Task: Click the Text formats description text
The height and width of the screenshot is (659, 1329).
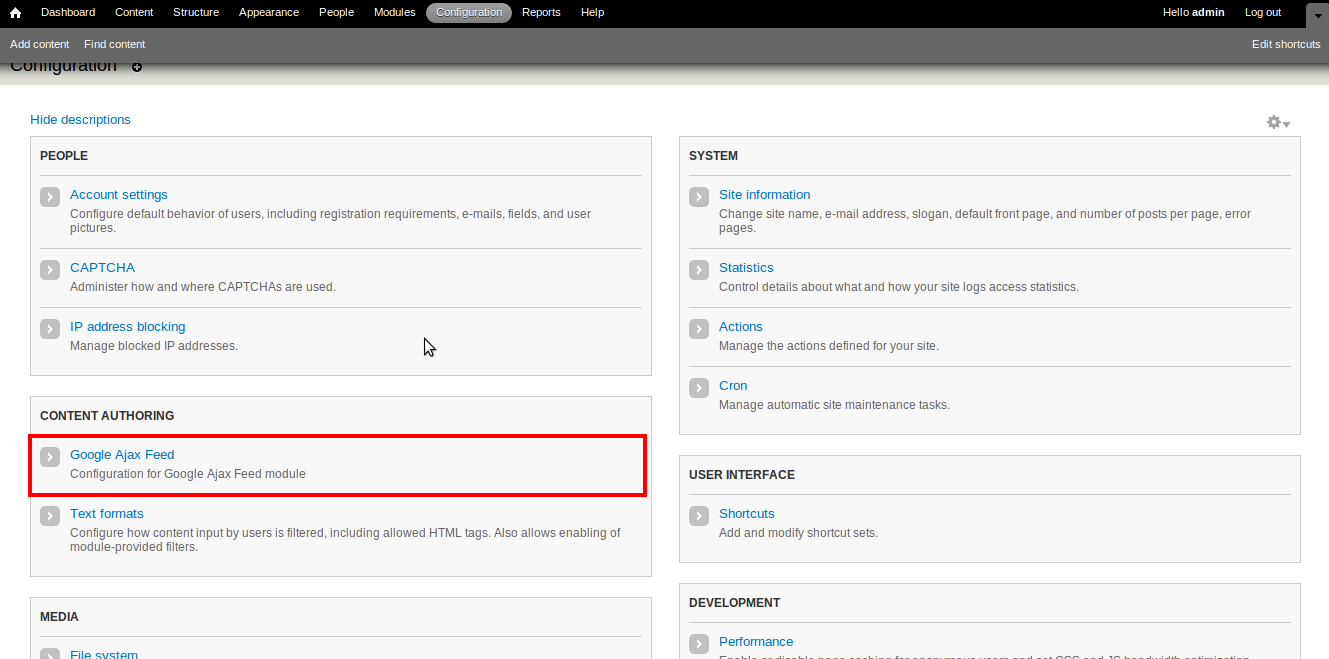Action: click(x=345, y=540)
